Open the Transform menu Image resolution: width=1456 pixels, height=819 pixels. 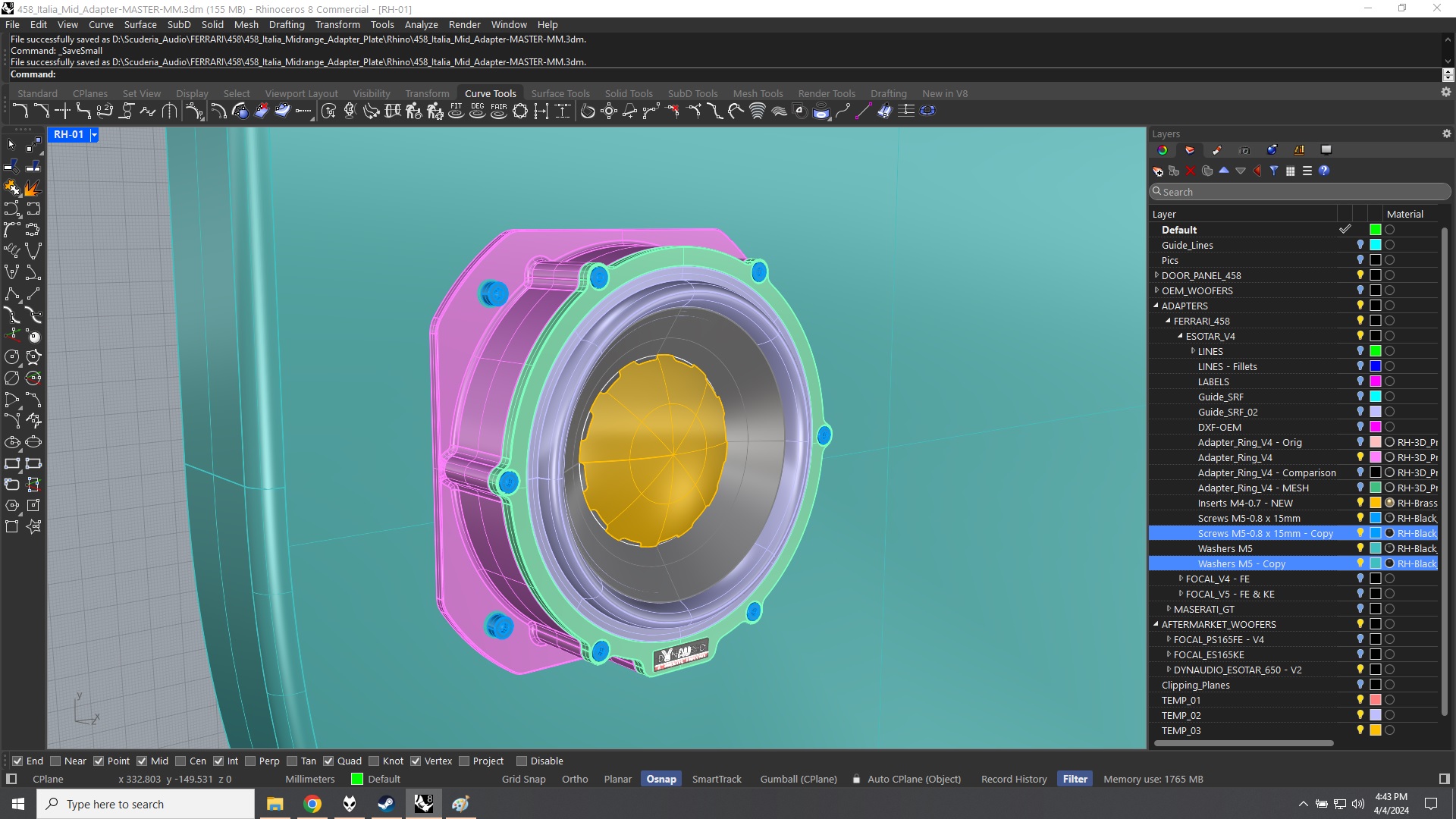coord(338,24)
